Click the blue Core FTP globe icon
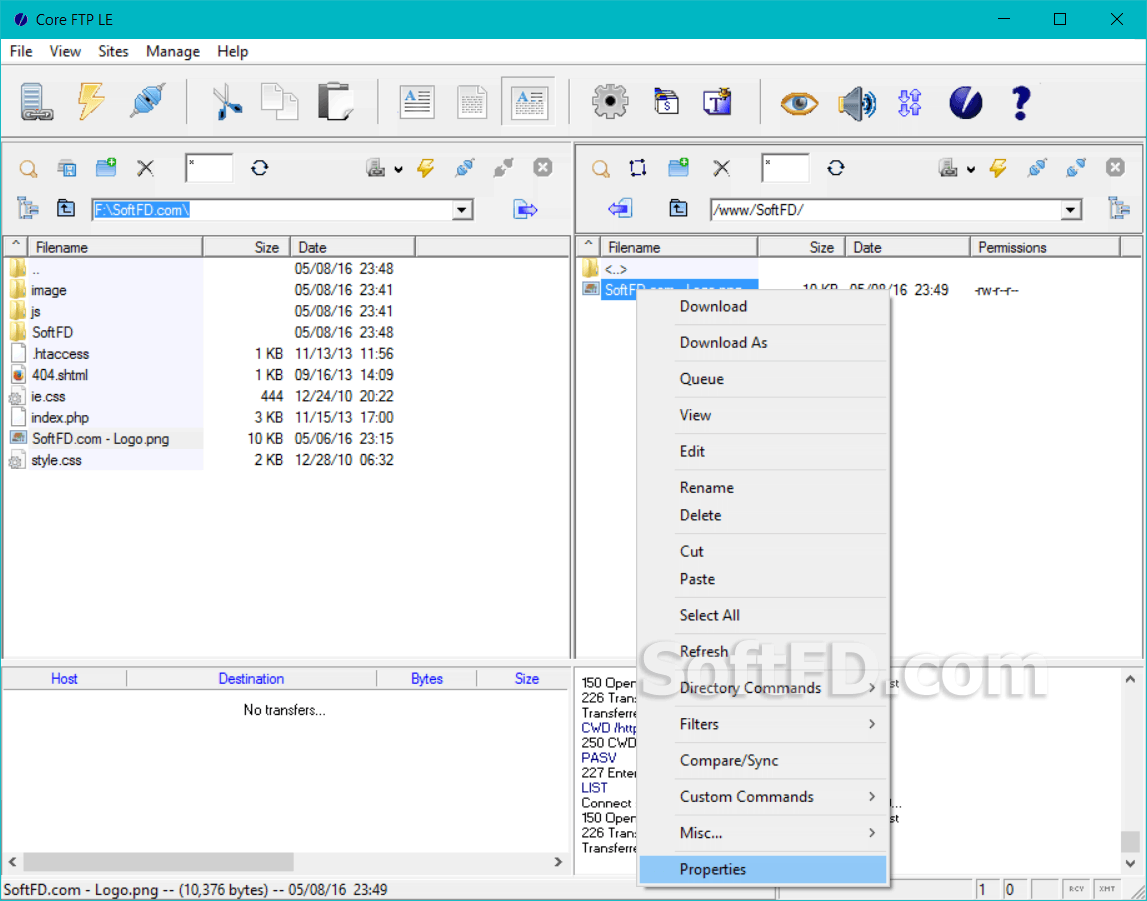This screenshot has height=901, width=1147. 966,102
